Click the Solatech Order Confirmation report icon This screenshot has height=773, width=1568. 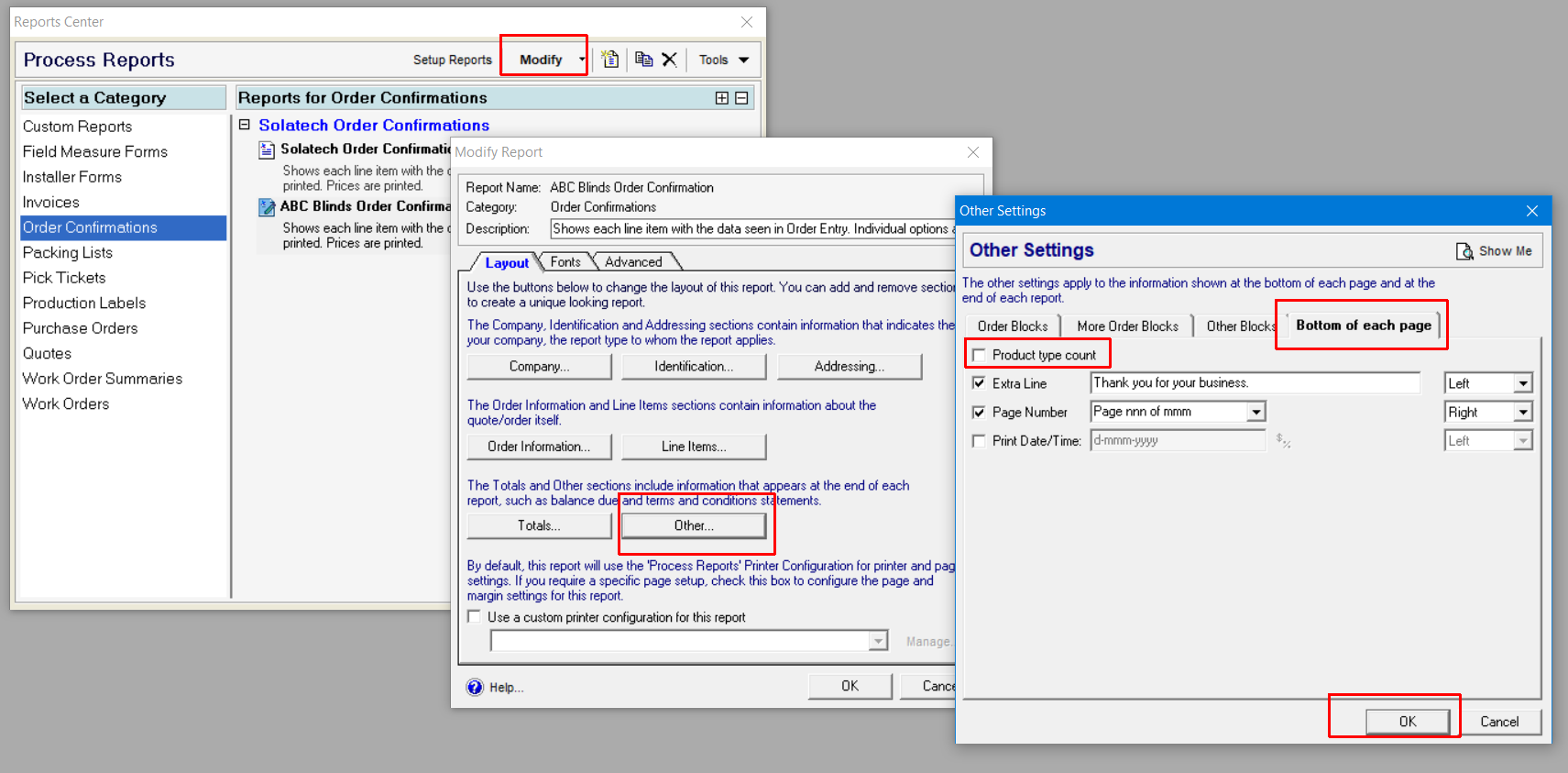[267, 149]
